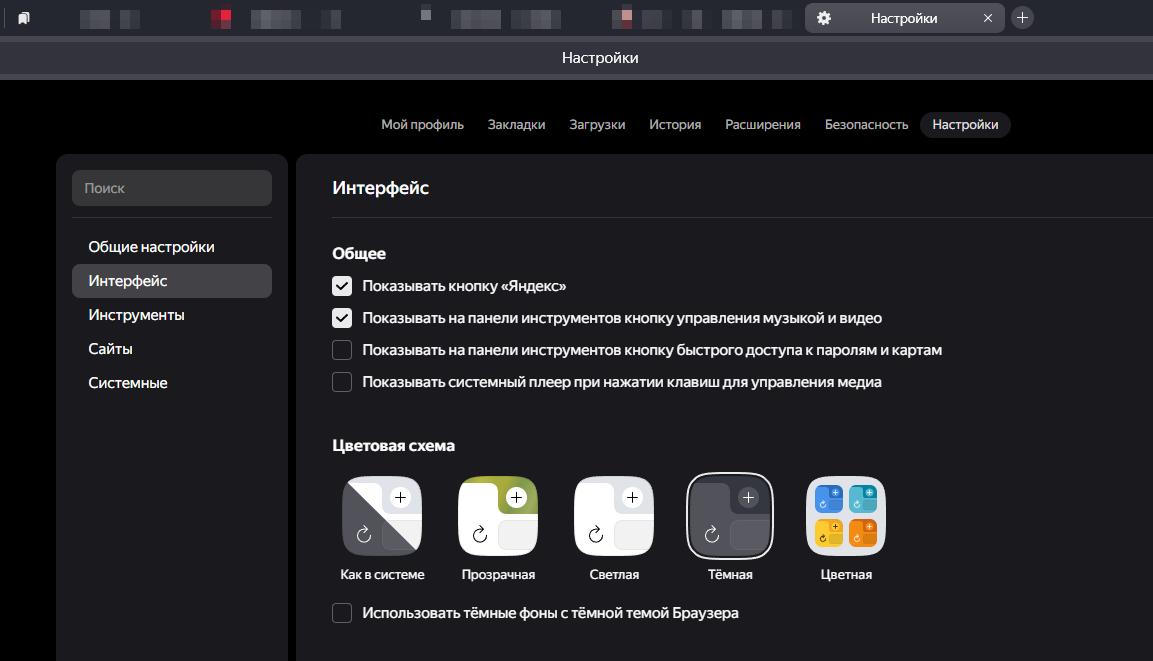Uncheck Показывать кнопку «Яндекс» checkbox
The height and width of the screenshot is (661, 1153).
tap(343, 287)
